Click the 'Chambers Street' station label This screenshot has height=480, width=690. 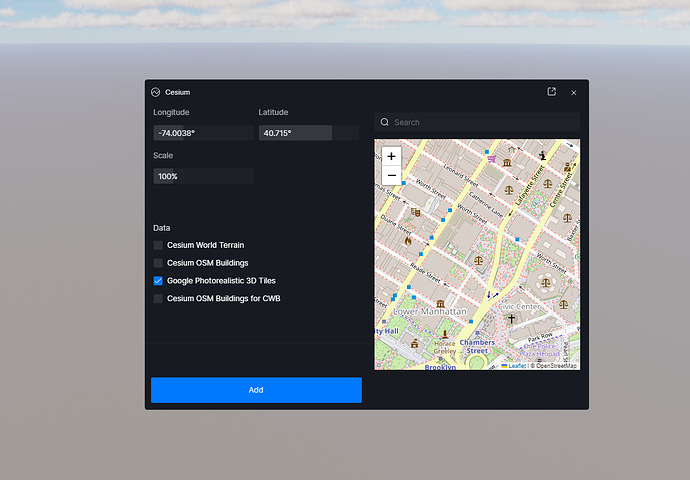[477, 346]
